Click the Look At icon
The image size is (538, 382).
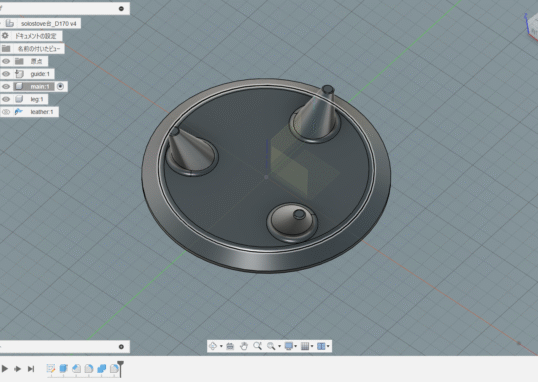230,346
